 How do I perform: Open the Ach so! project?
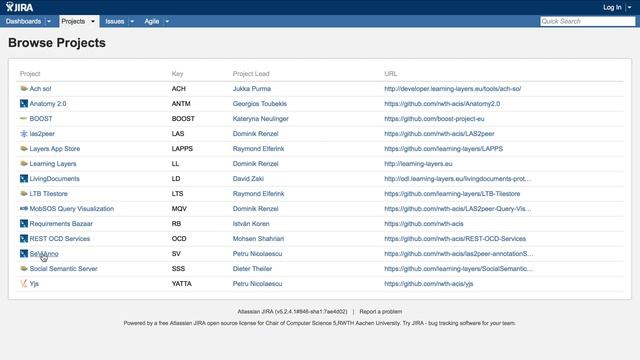pyautogui.click(x=40, y=89)
